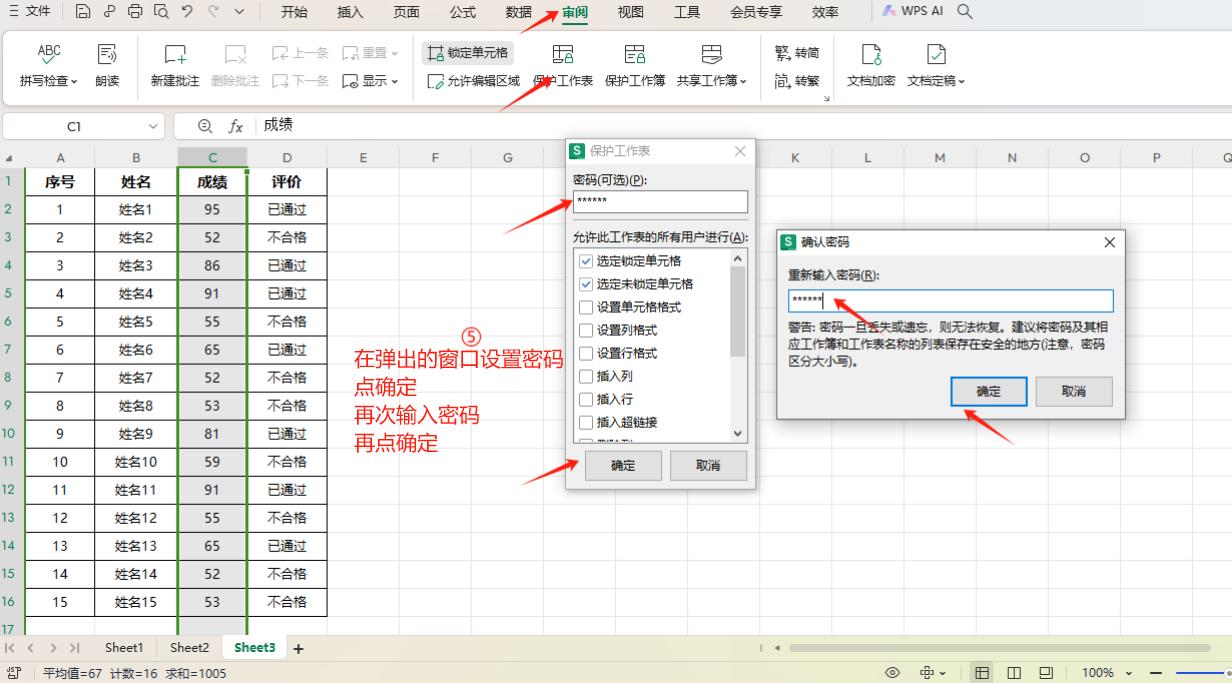Open 显示 show comments dropdown
The height and width of the screenshot is (683, 1232).
click(x=394, y=82)
